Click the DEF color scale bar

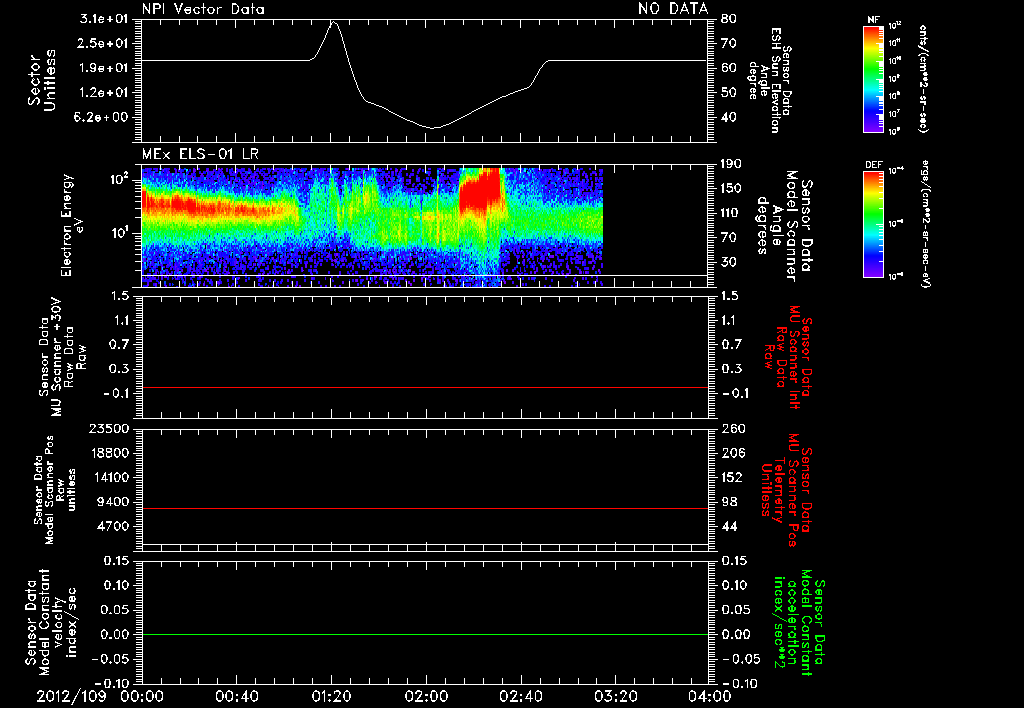[x=873, y=224]
